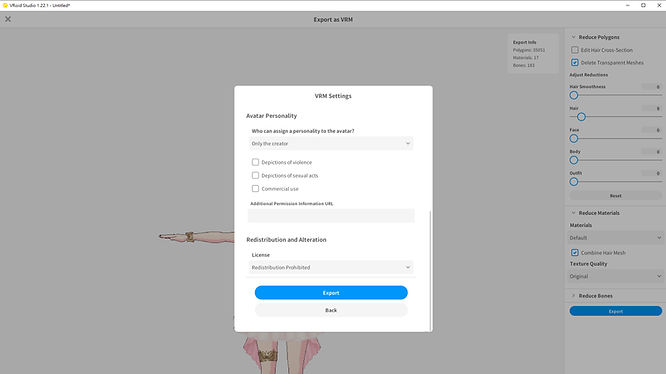666x374 pixels.
Task: Go Back from VRM Settings dialog
Action: [331, 310]
